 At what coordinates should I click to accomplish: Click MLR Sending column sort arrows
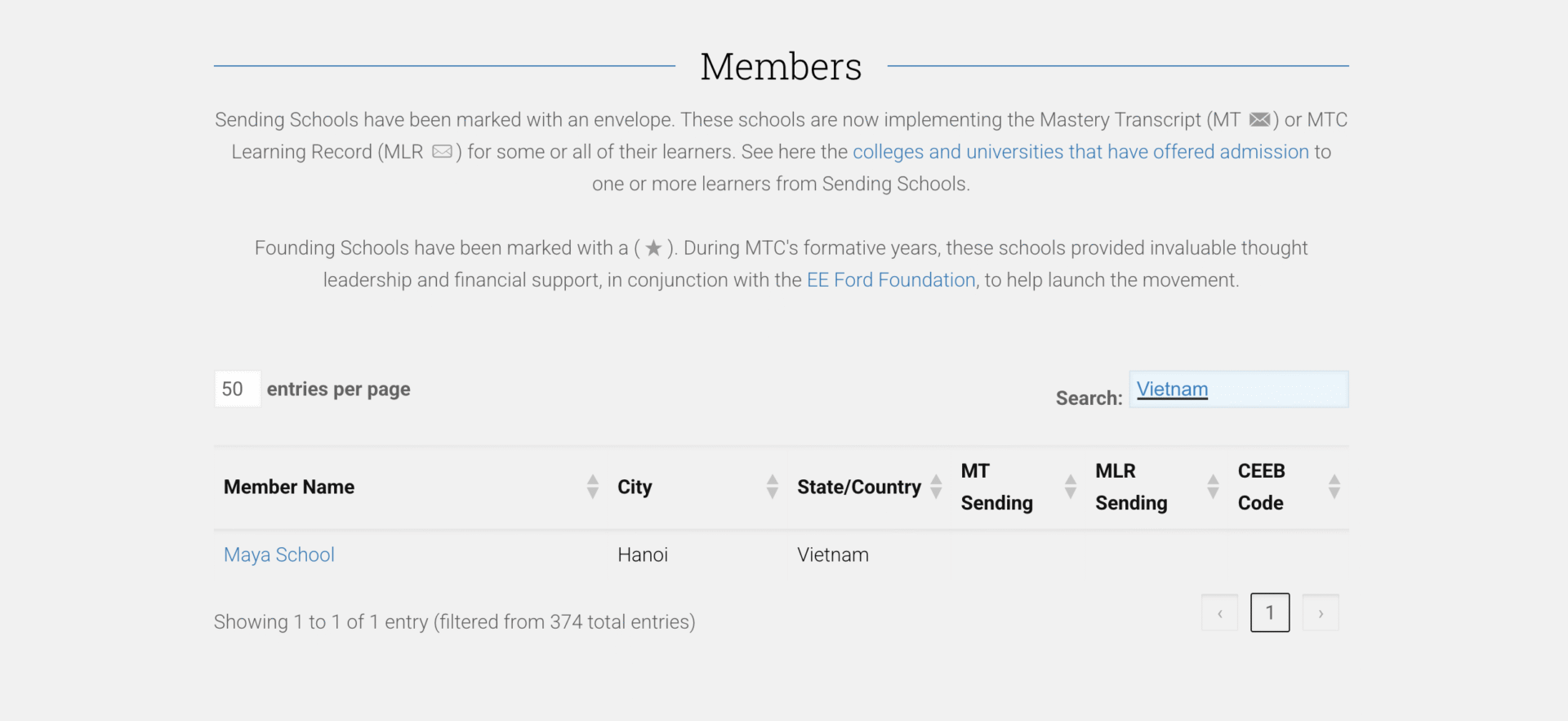1213,487
